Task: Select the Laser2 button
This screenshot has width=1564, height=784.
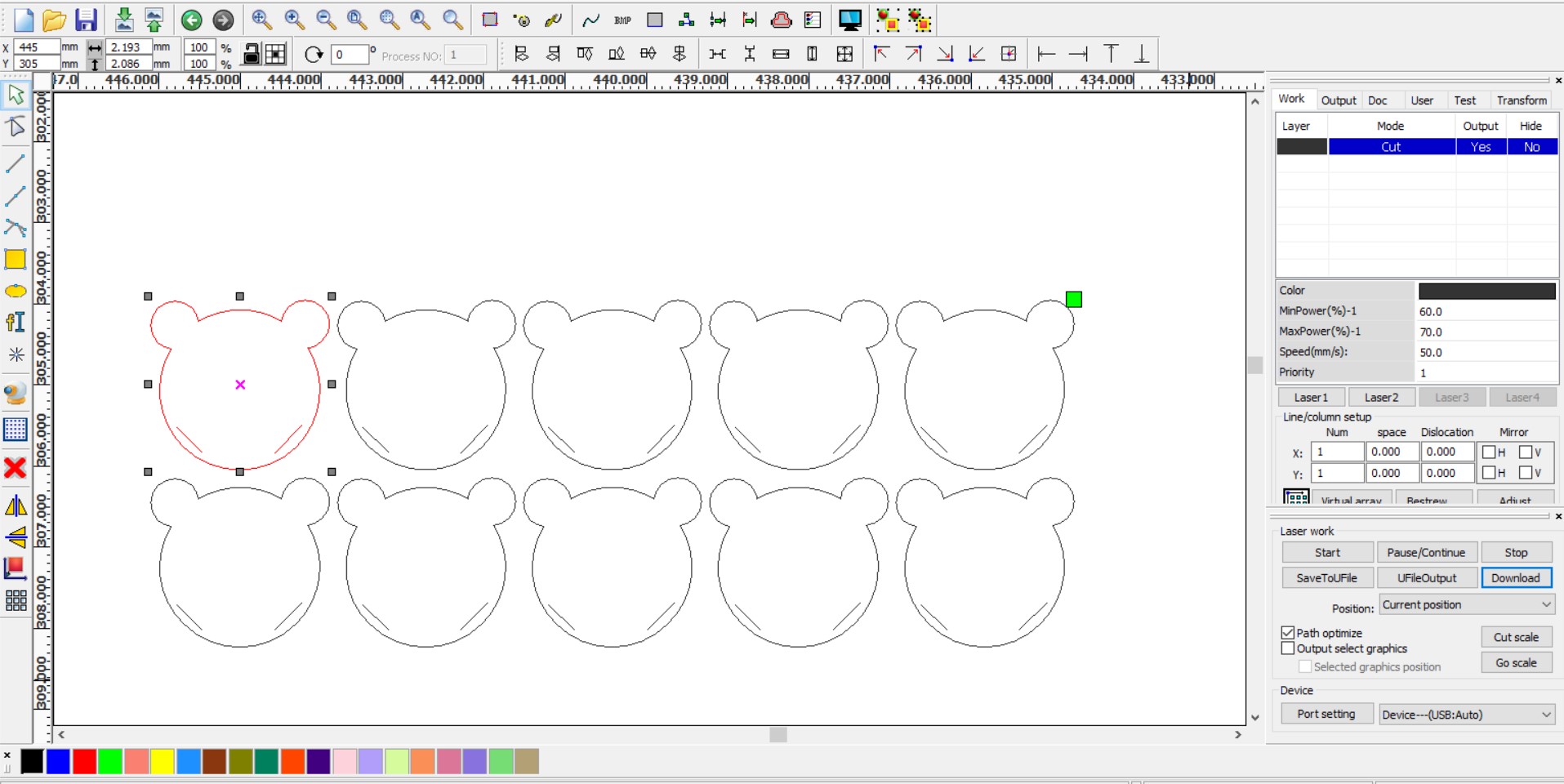Action: click(x=1381, y=398)
